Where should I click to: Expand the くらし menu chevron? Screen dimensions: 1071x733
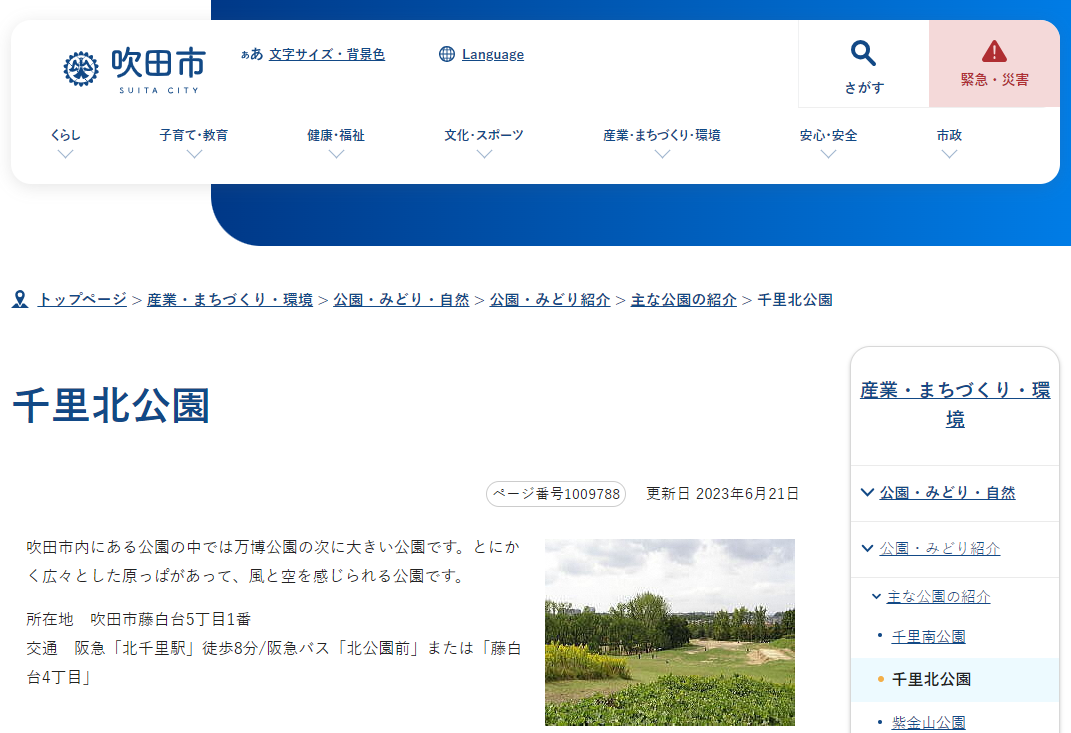(65, 153)
